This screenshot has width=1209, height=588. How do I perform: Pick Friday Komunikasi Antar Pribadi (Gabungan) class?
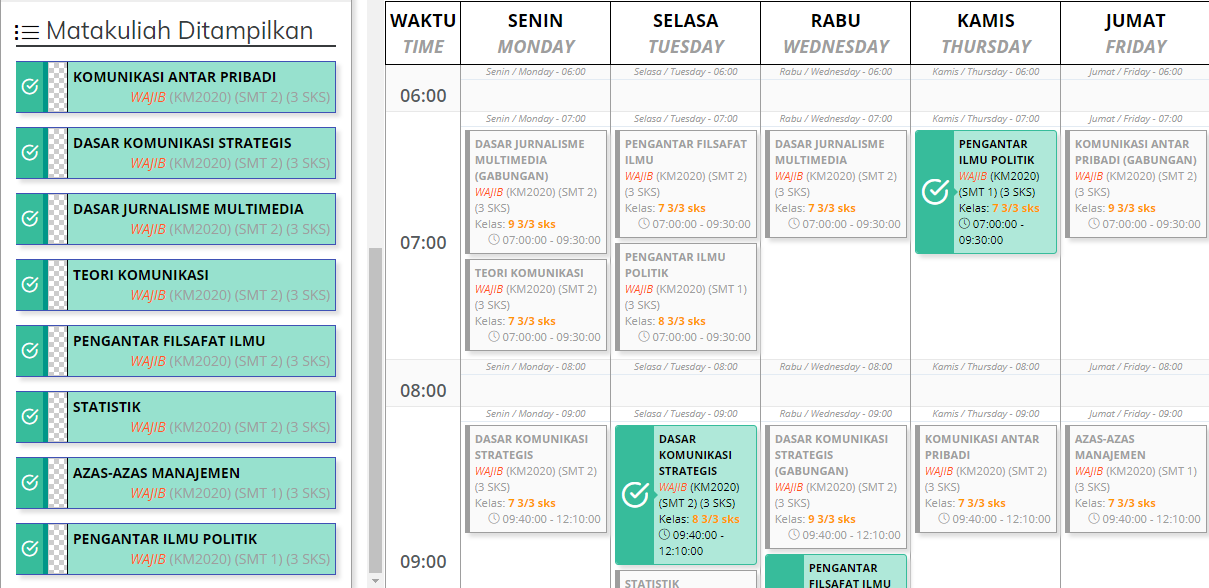click(x=1136, y=183)
